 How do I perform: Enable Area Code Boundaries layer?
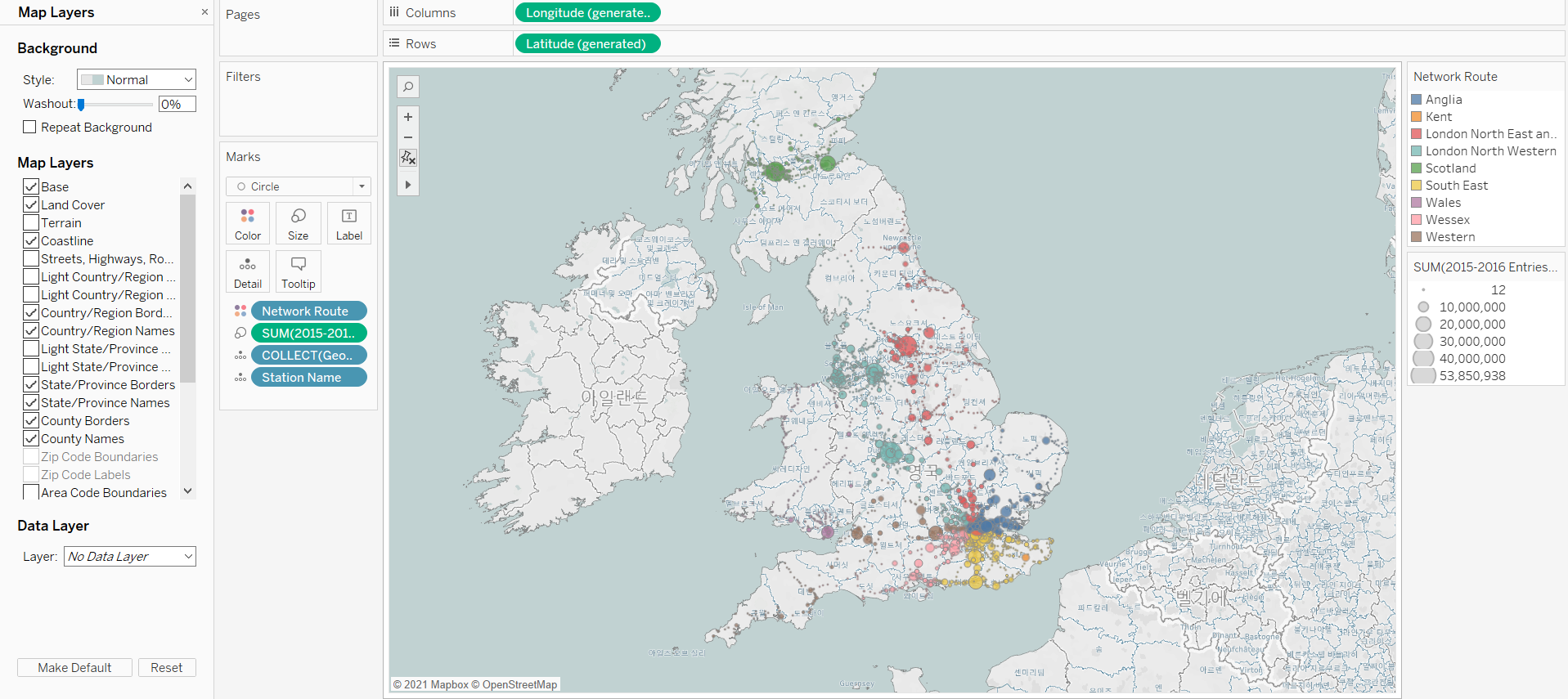click(31, 492)
